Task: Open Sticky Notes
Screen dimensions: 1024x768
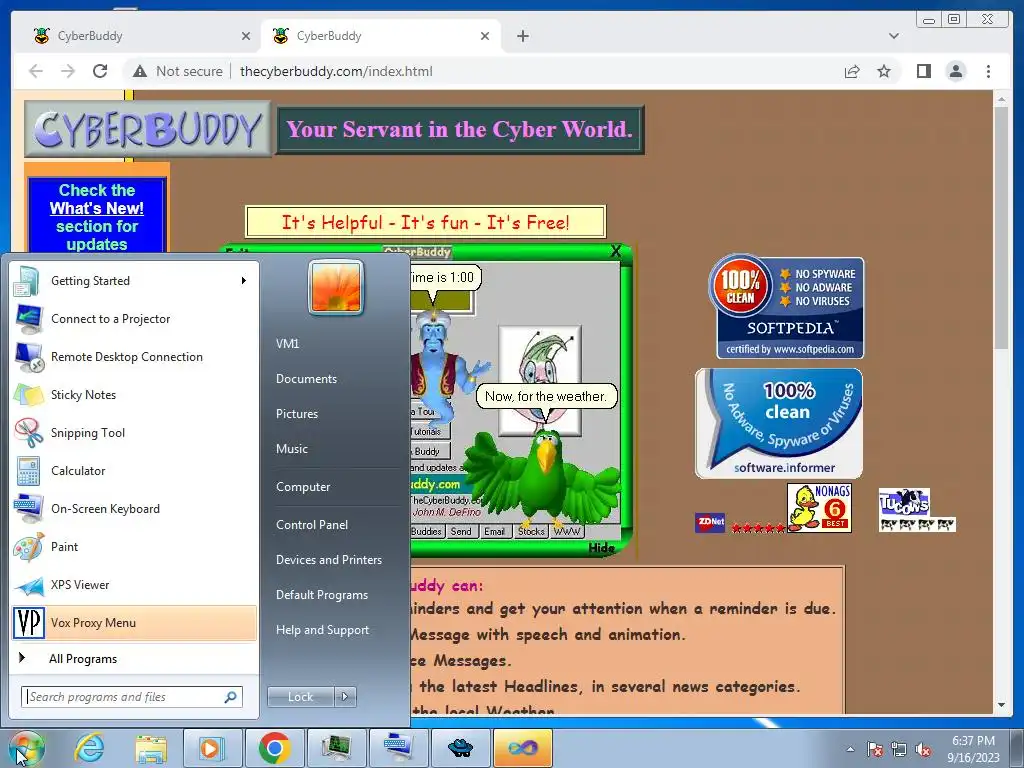Action: (x=135, y=394)
